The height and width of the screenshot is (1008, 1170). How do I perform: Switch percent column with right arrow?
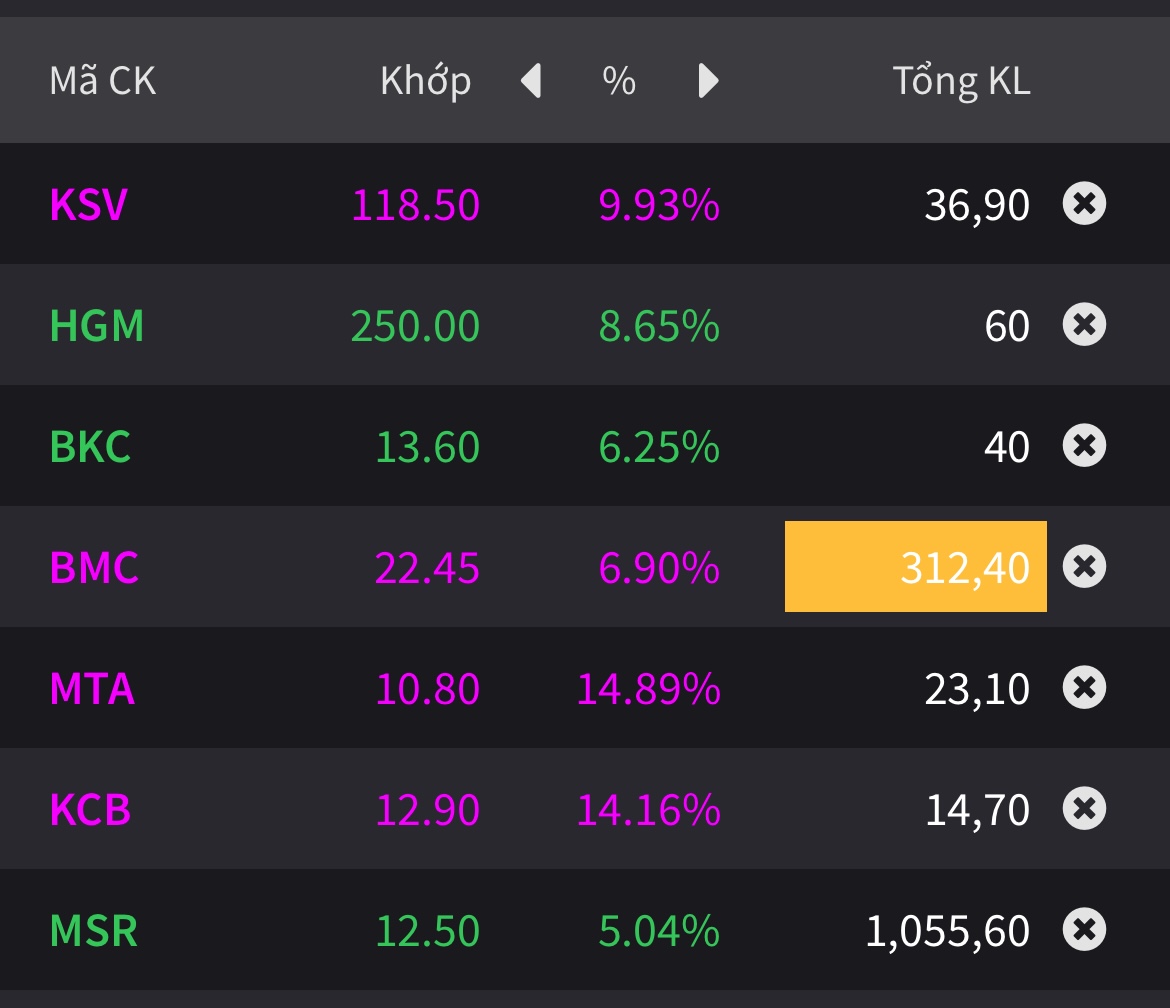click(708, 81)
